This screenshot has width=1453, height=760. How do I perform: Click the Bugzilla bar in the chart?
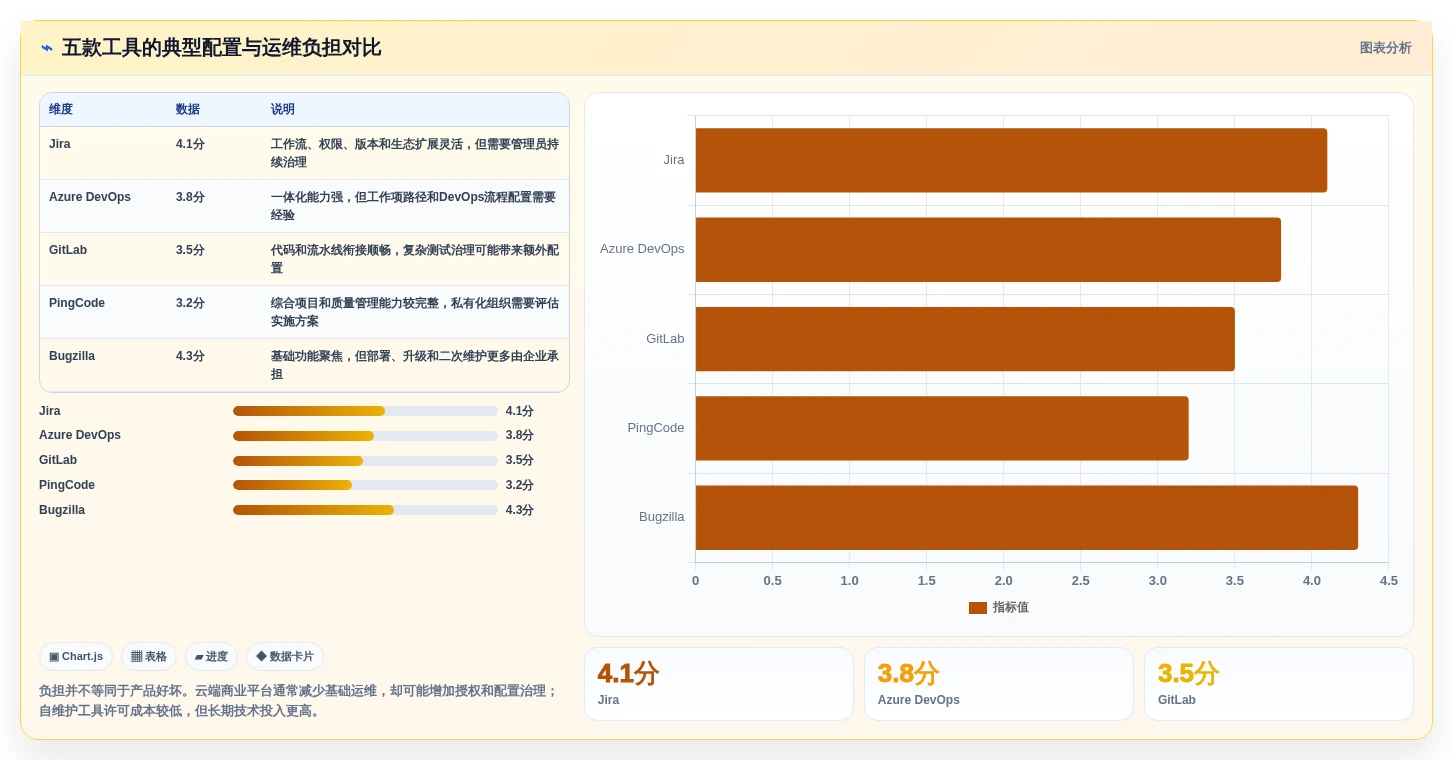click(x=1027, y=518)
